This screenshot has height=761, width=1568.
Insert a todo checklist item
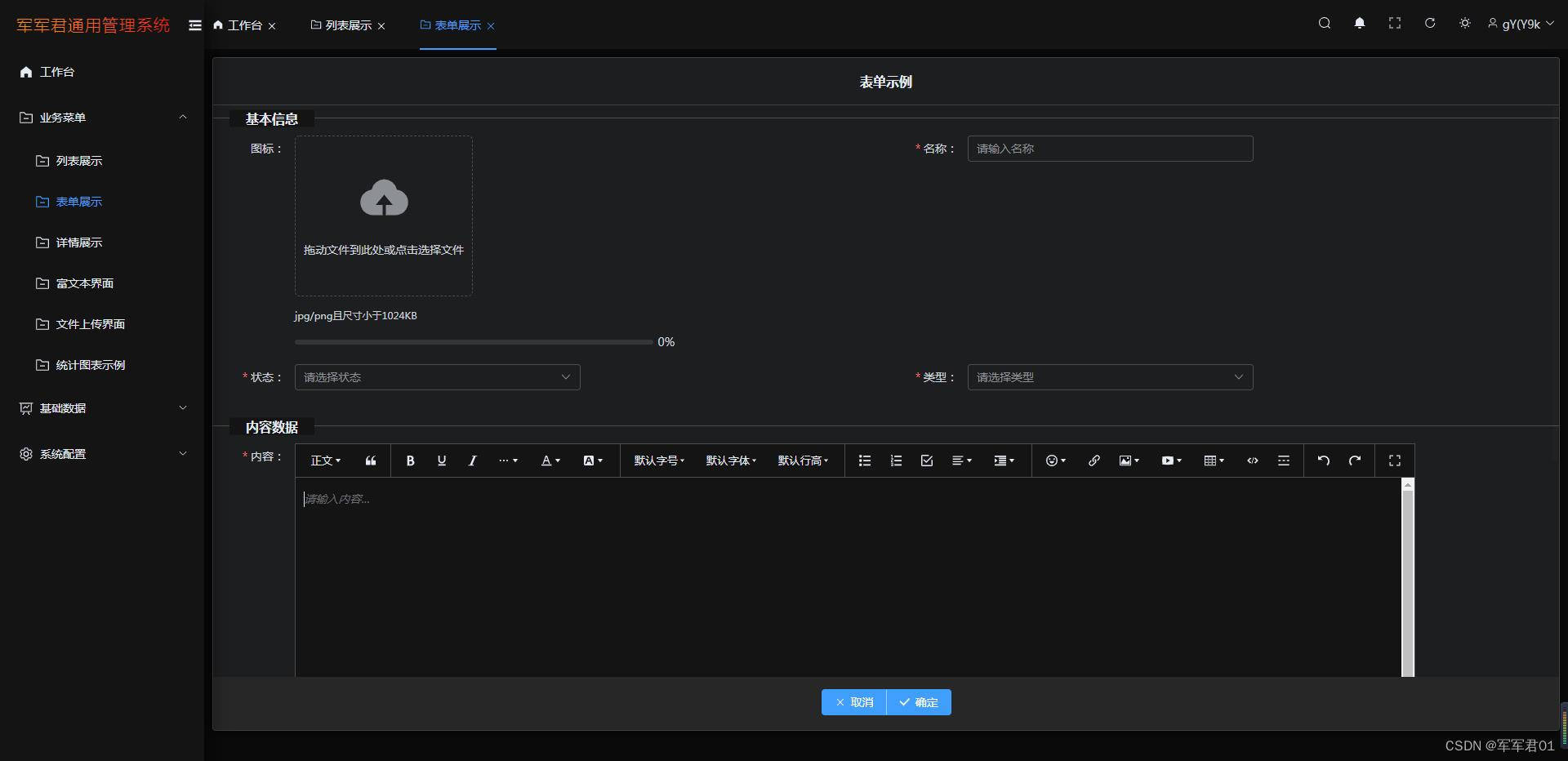926,461
